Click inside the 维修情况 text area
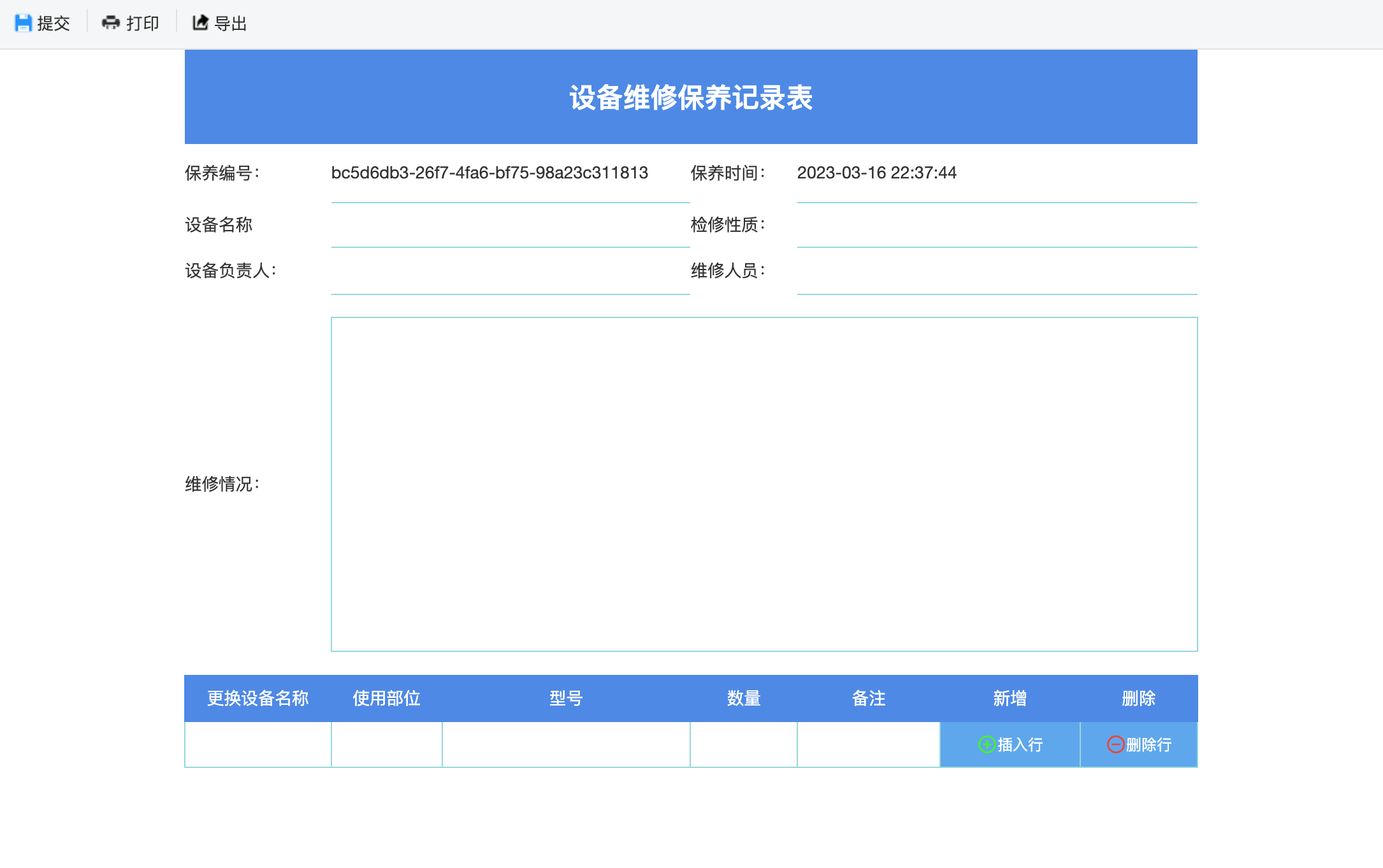Viewport: 1383px width, 868px height. [764, 484]
